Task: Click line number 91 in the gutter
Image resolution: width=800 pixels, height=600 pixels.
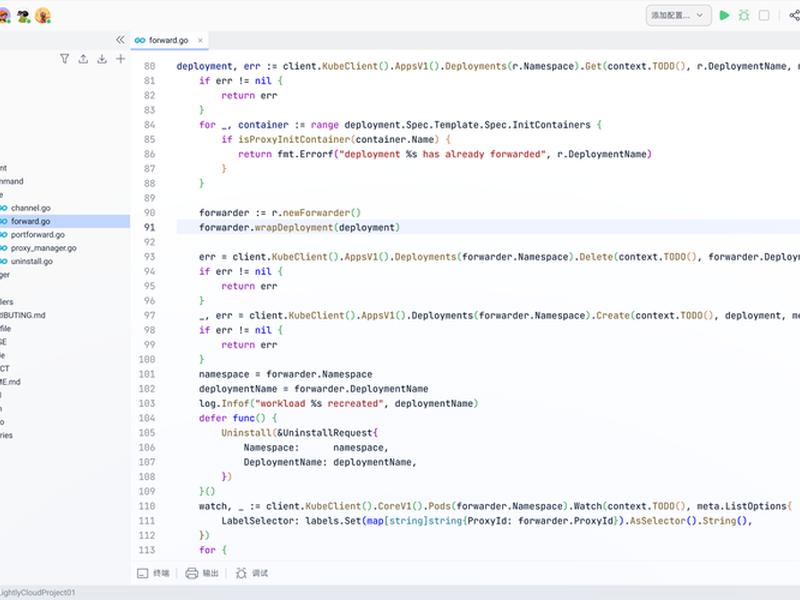Action: 149,227
